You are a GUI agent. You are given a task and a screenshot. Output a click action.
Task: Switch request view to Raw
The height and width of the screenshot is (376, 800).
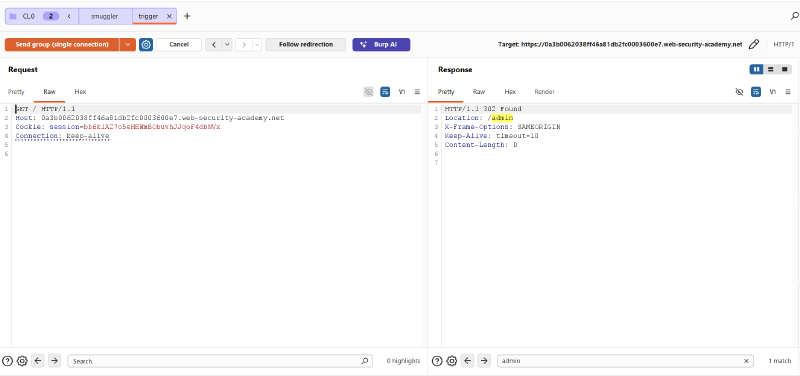tap(49, 92)
